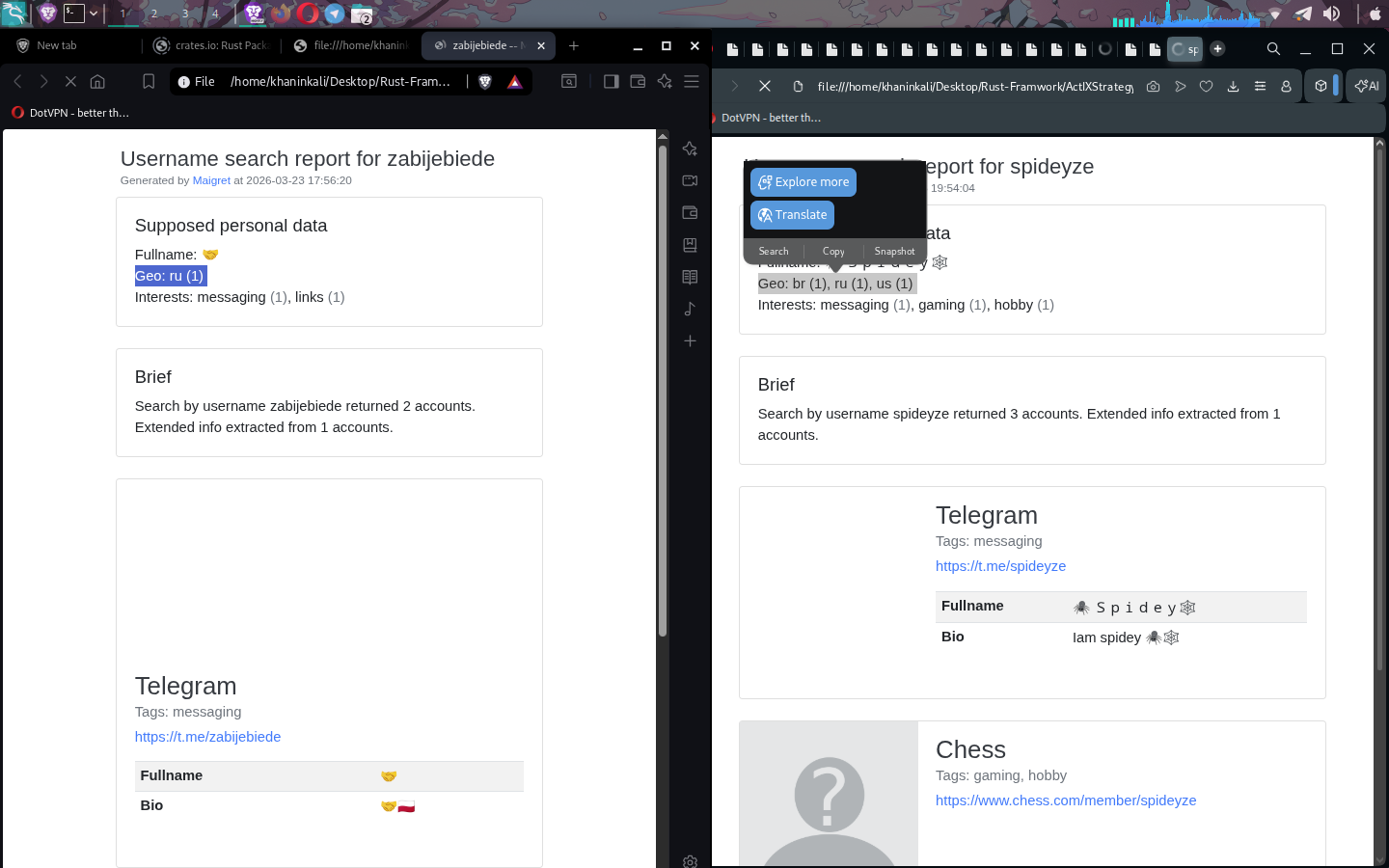Toggle the Brave sidebar panel

click(x=611, y=82)
